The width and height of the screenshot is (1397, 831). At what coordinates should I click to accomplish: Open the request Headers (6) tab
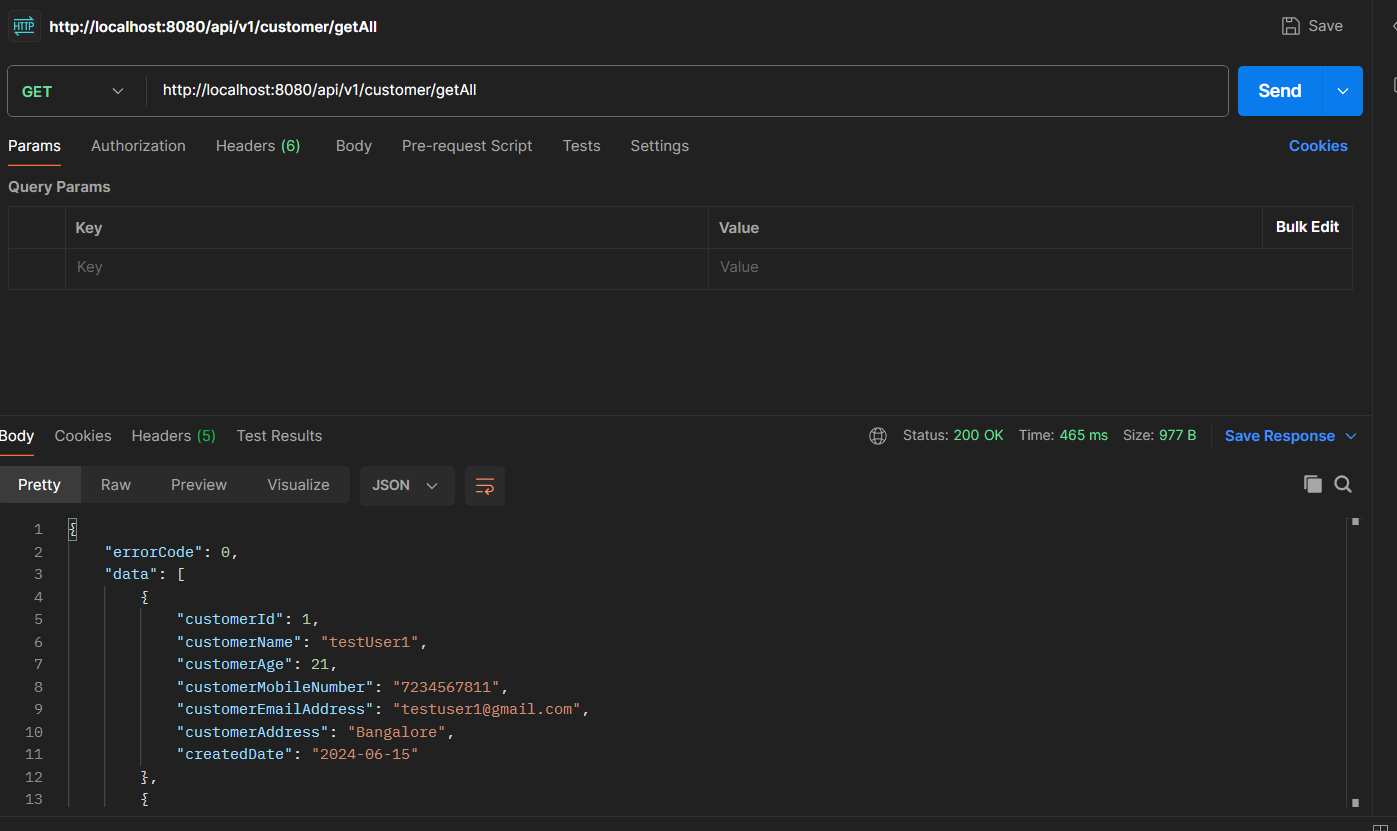[258, 146]
